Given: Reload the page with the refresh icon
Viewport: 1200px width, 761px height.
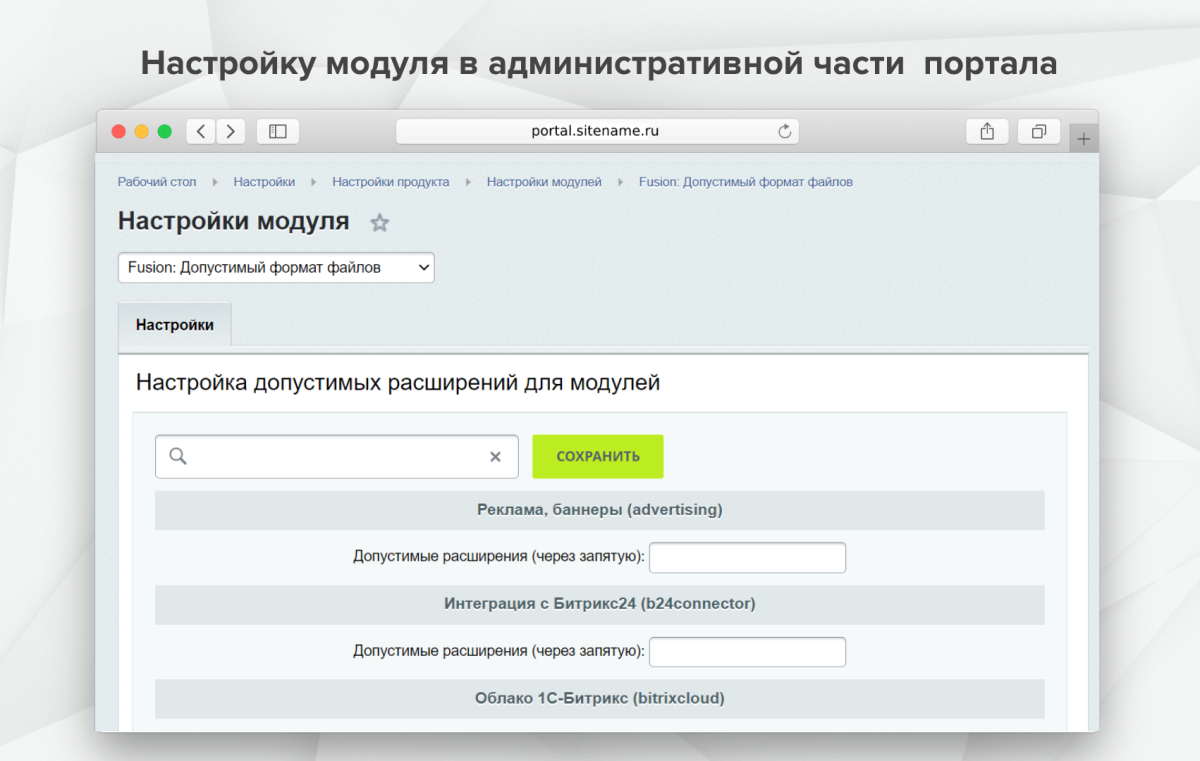Looking at the screenshot, I should coord(786,131).
